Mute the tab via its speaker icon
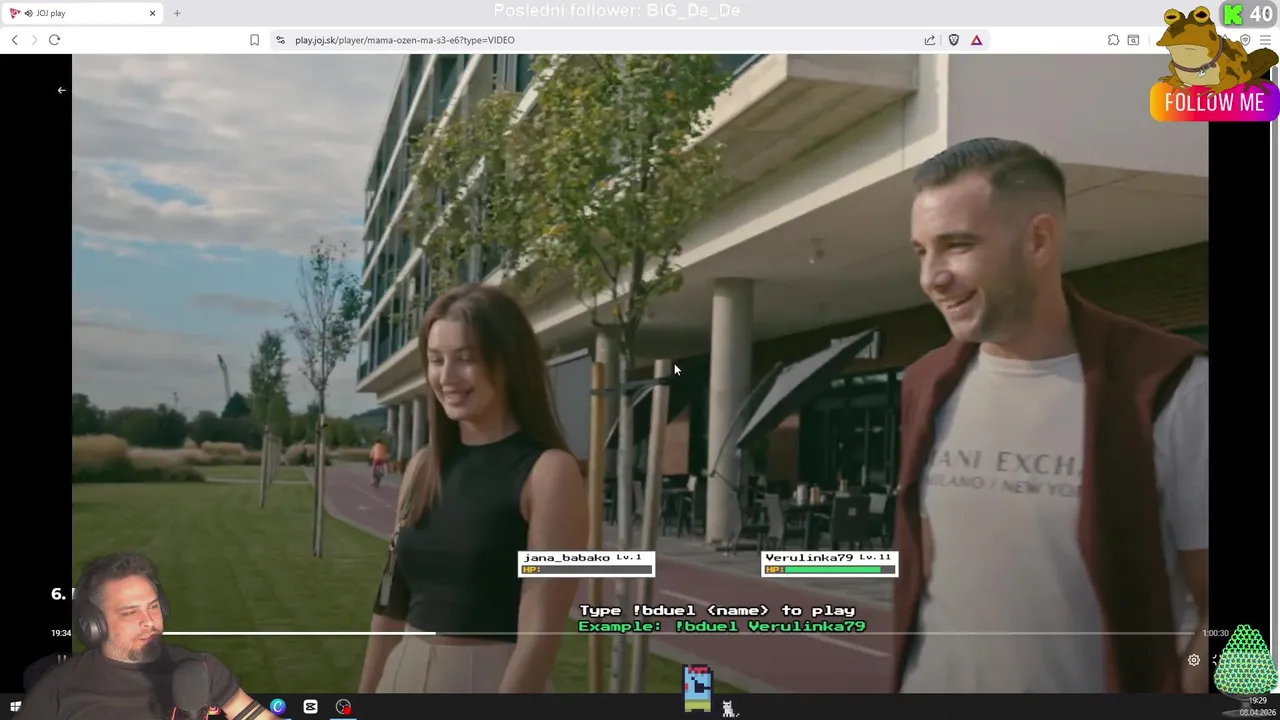The height and width of the screenshot is (720, 1280). point(27,13)
